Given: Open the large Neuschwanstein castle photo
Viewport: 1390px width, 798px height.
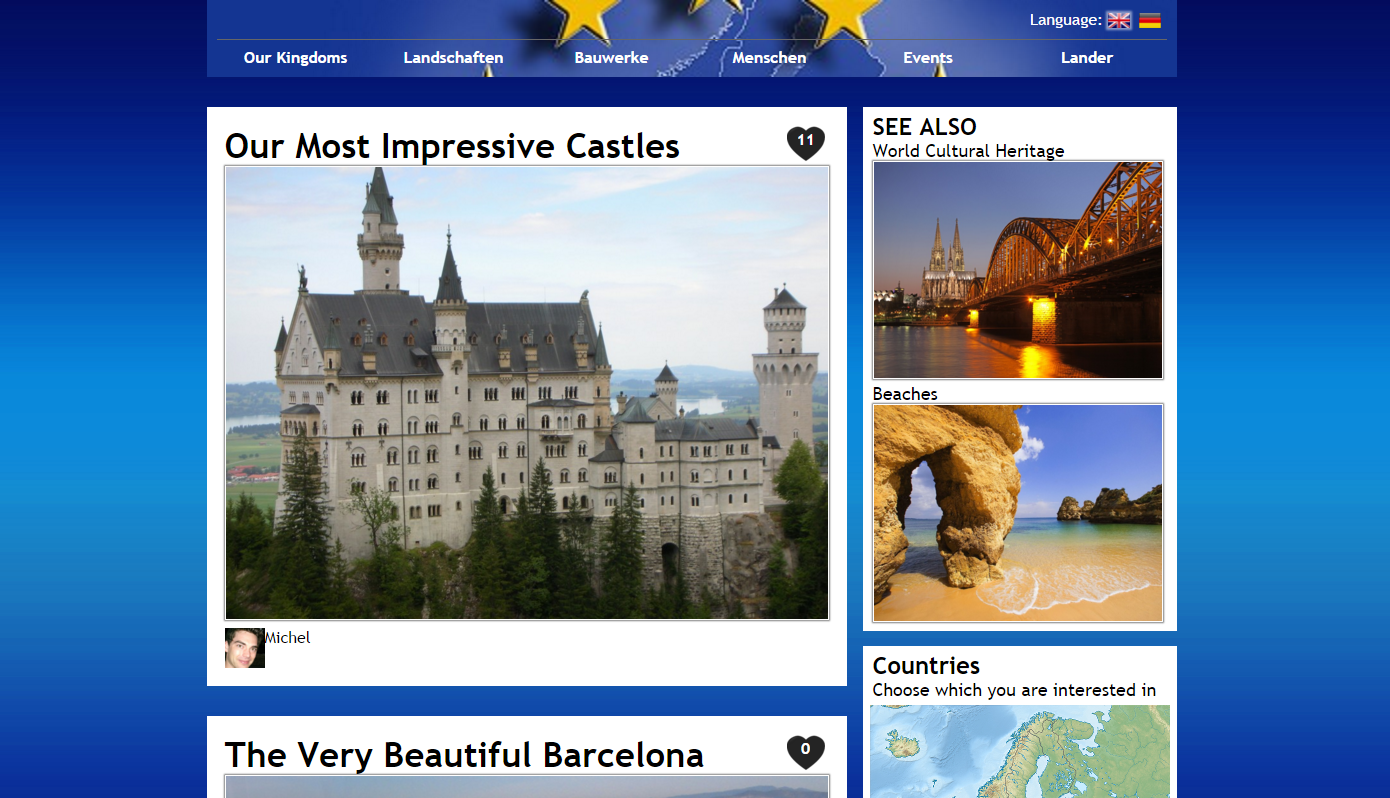Looking at the screenshot, I should tap(527, 393).
